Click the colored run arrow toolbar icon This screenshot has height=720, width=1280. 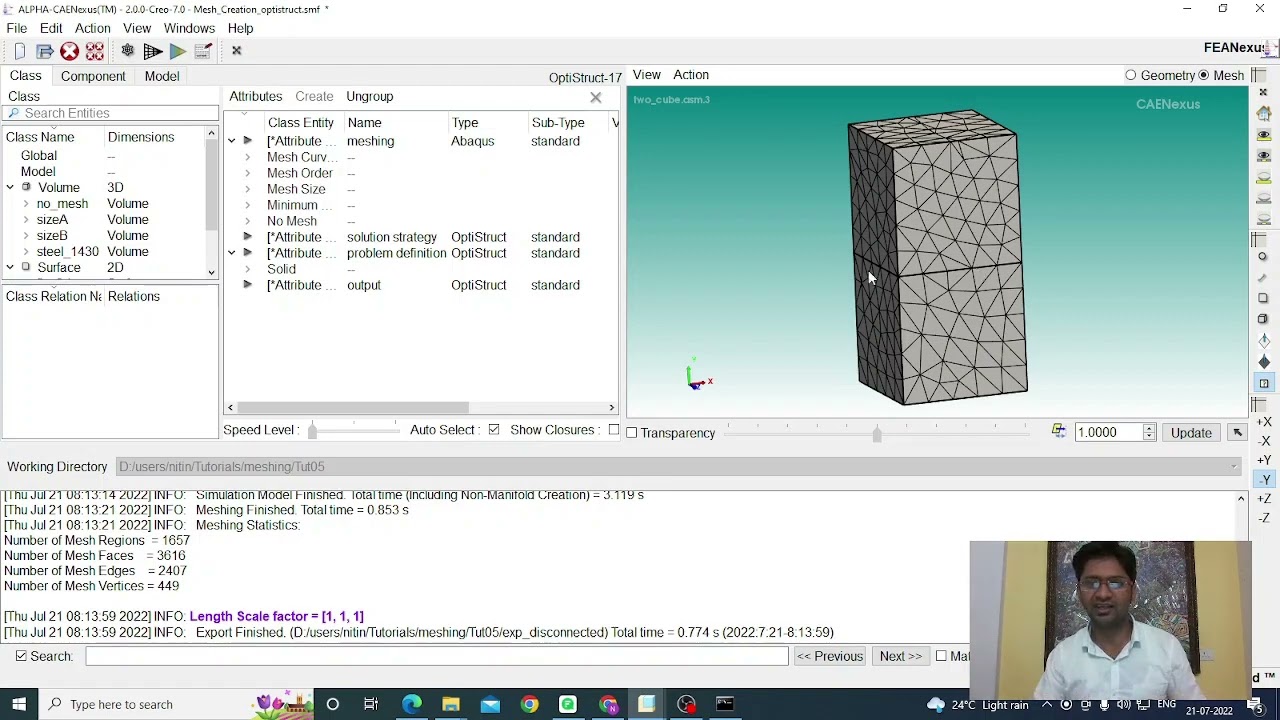(x=177, y=51)
